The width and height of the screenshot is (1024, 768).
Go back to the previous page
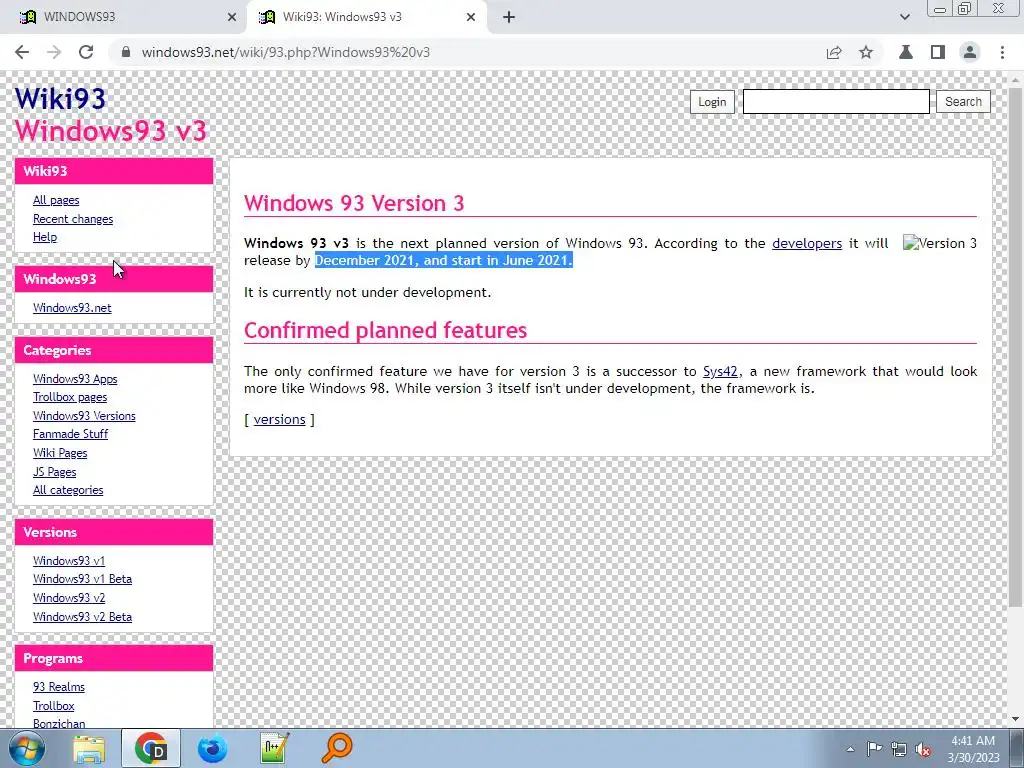tap(22, 52)
